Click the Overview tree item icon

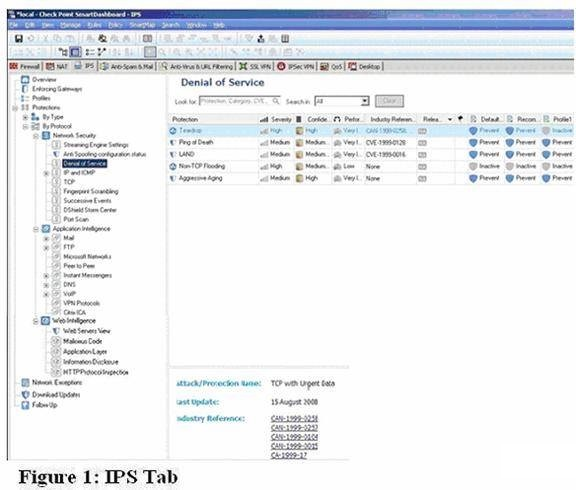point(25,80)
